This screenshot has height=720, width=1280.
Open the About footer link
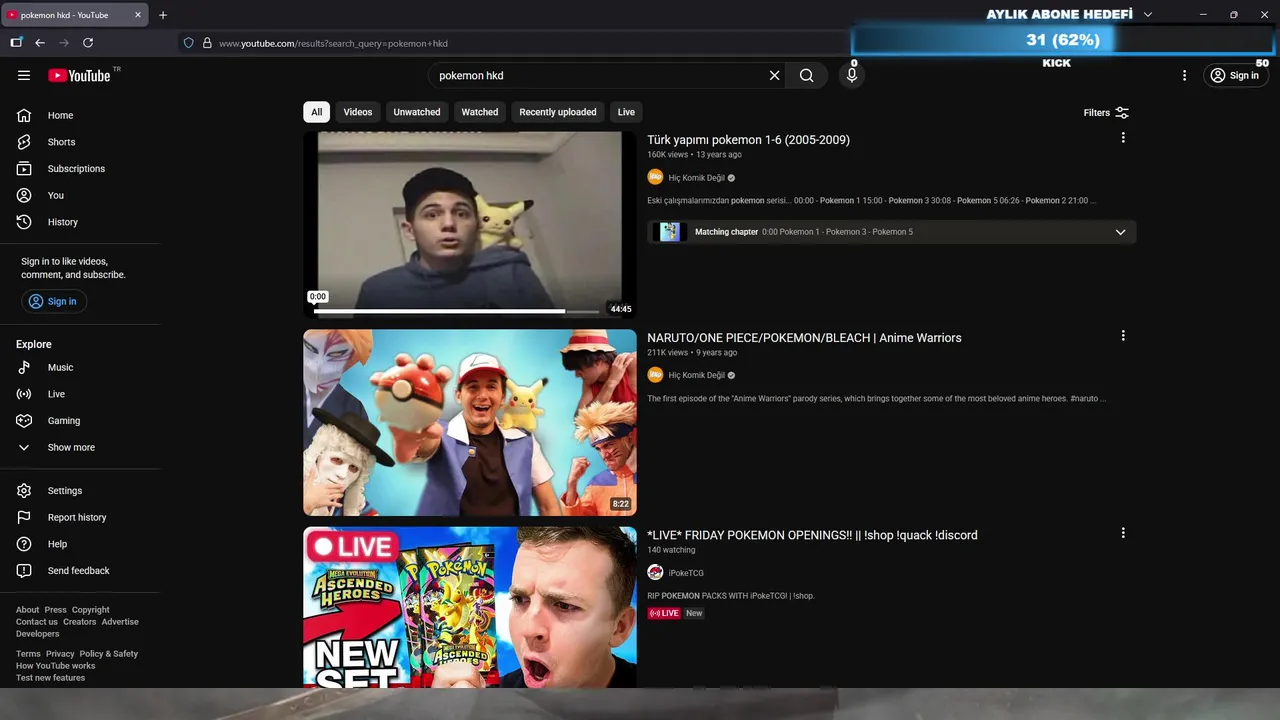pos(27,610)
